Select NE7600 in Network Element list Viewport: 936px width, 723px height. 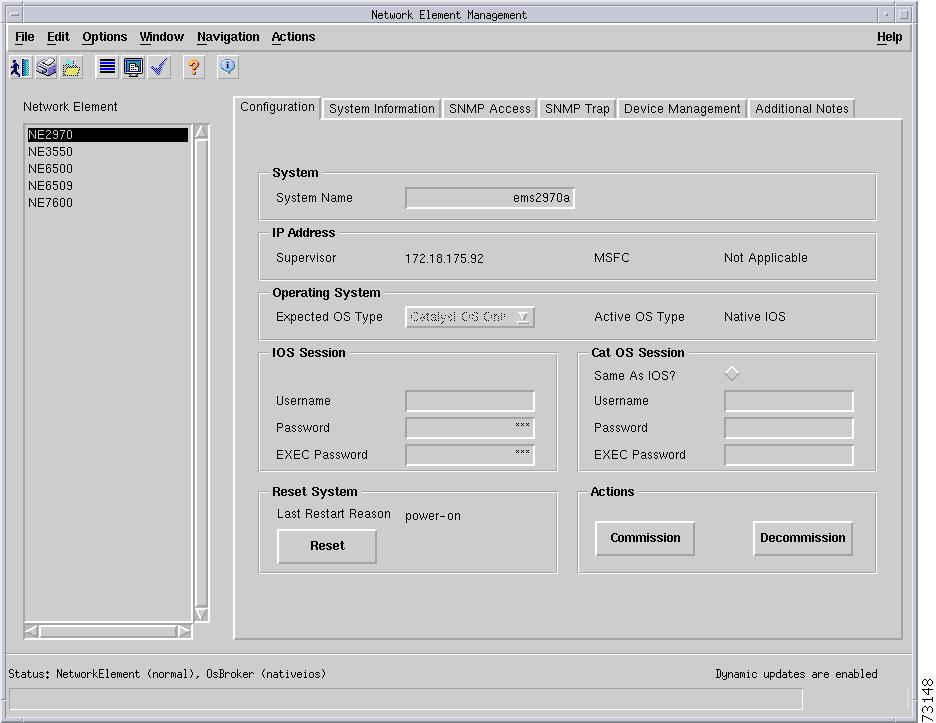[x=107, y=203]
